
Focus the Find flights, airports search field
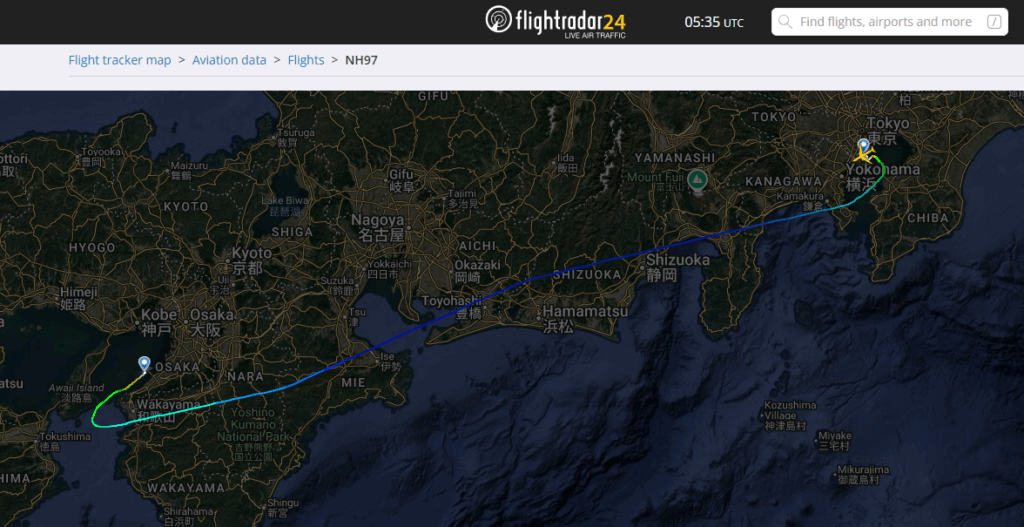click(x=889, y=22)
